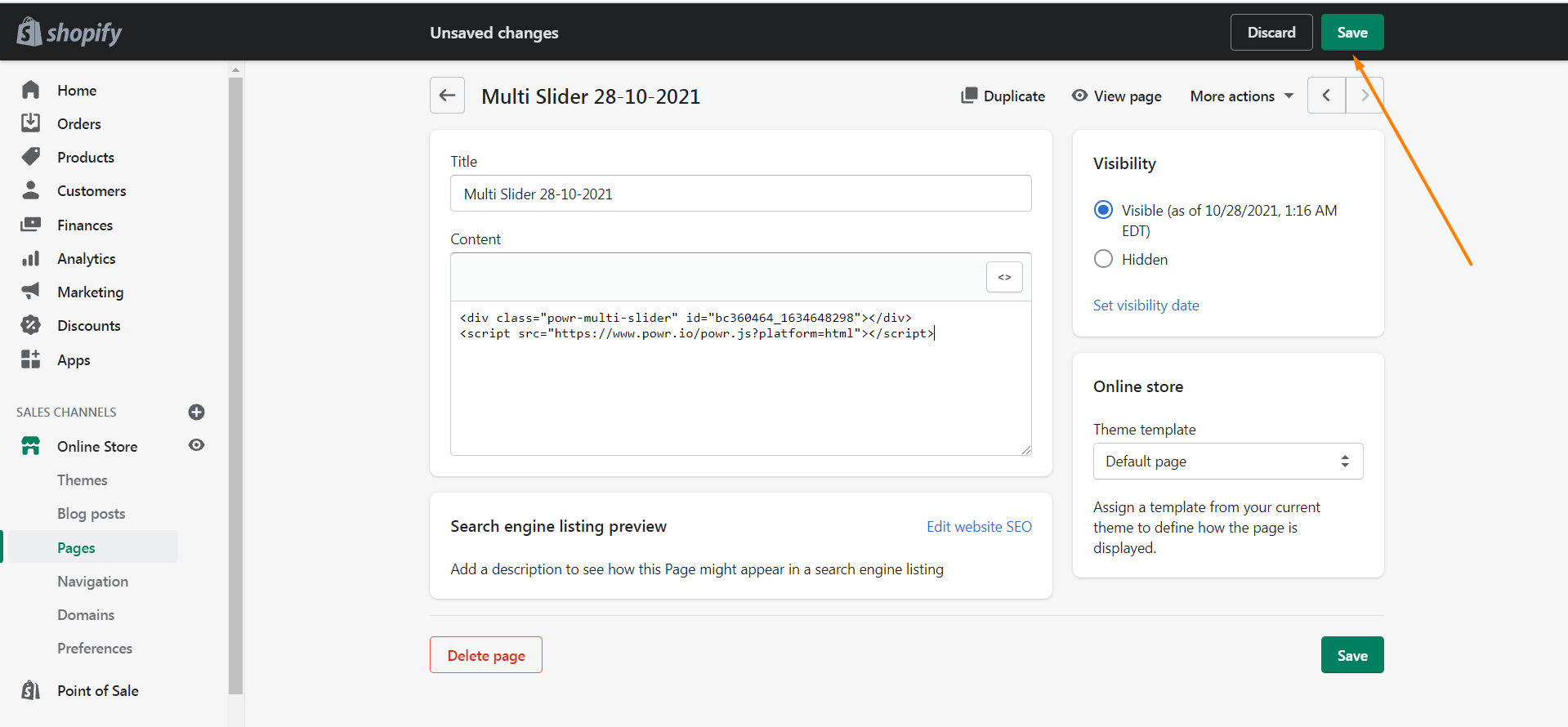The image size is (1568, 727).
Task: Click the Products tag icon
Action: 31,157
